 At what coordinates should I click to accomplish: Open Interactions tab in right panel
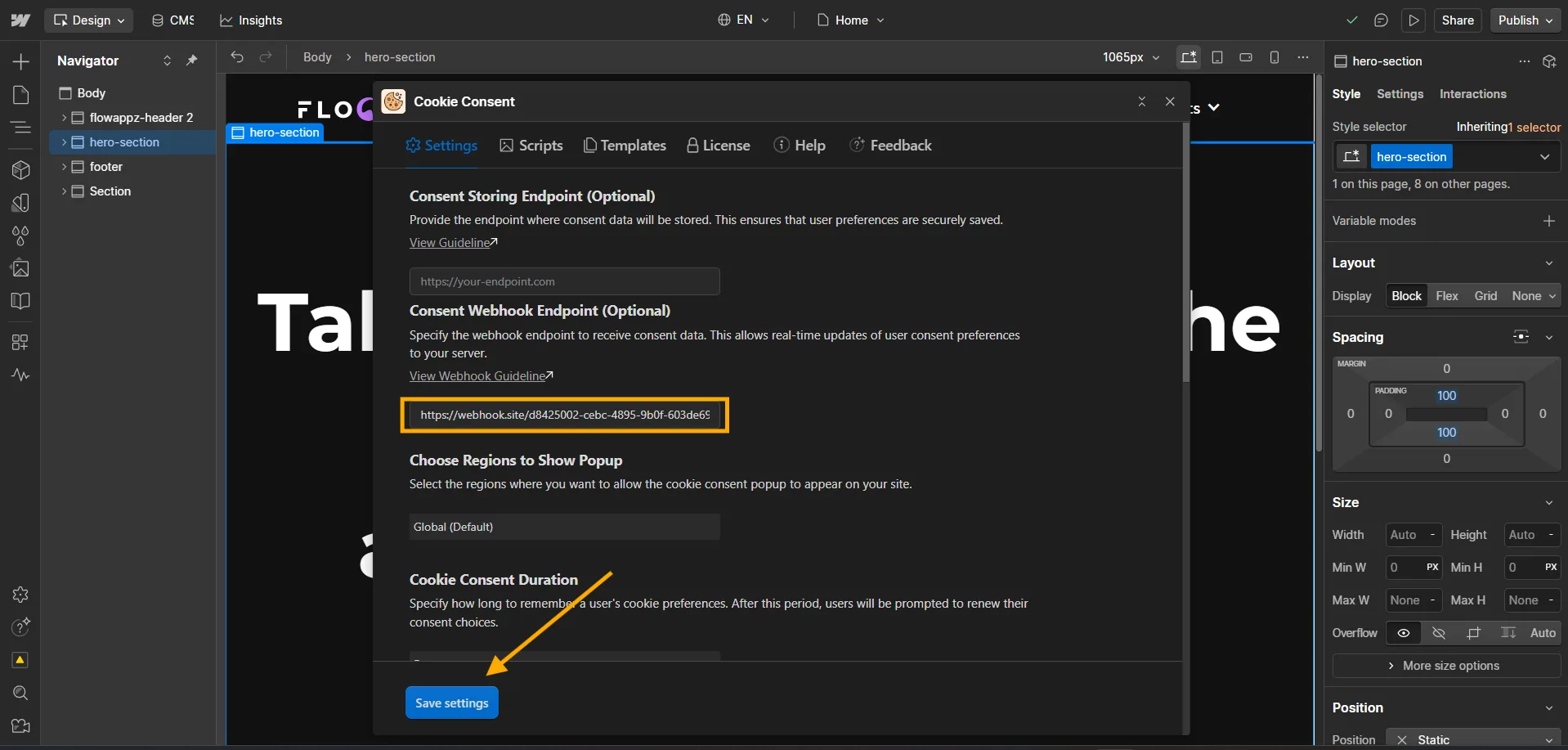(1472, 94)
